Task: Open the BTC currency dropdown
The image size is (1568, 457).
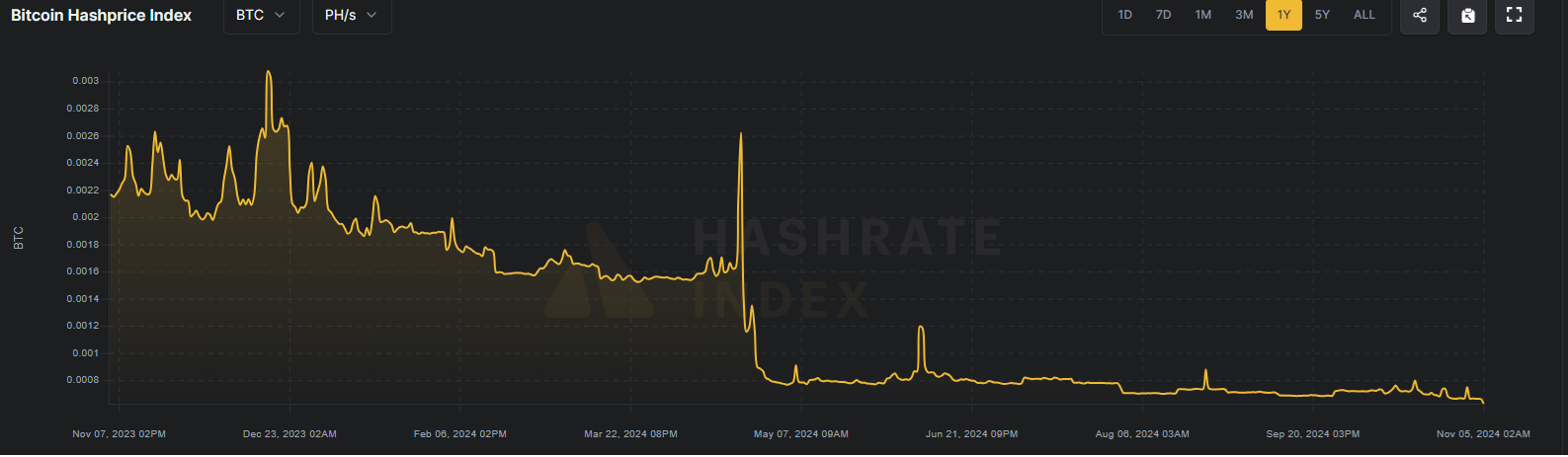Action: pyautogui.click(x=261, y=15)
